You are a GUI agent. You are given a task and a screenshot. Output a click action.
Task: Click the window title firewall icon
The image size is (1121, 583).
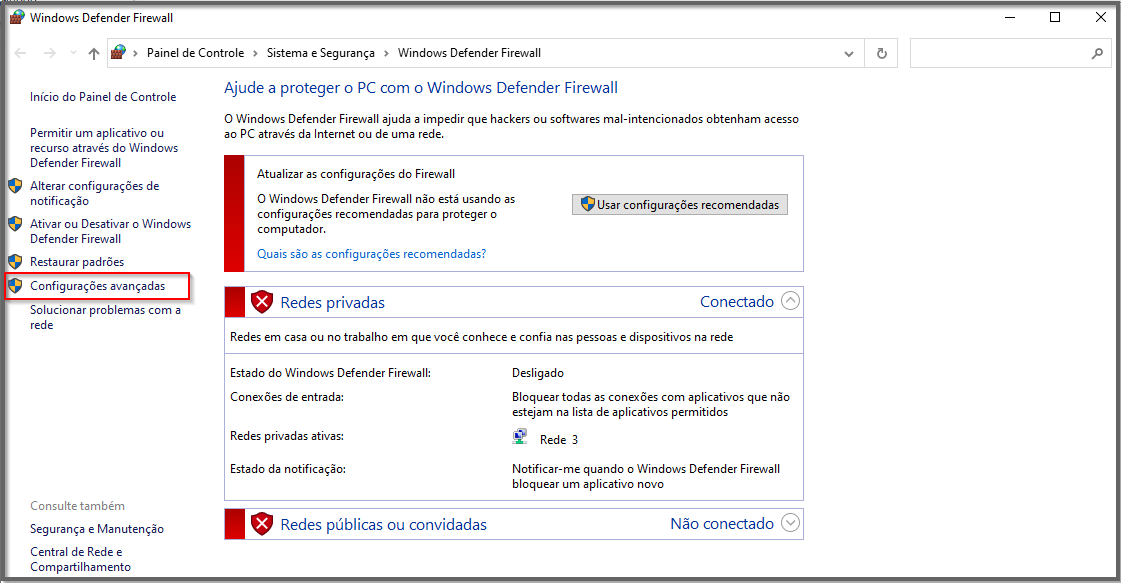[x=17, y=17]
